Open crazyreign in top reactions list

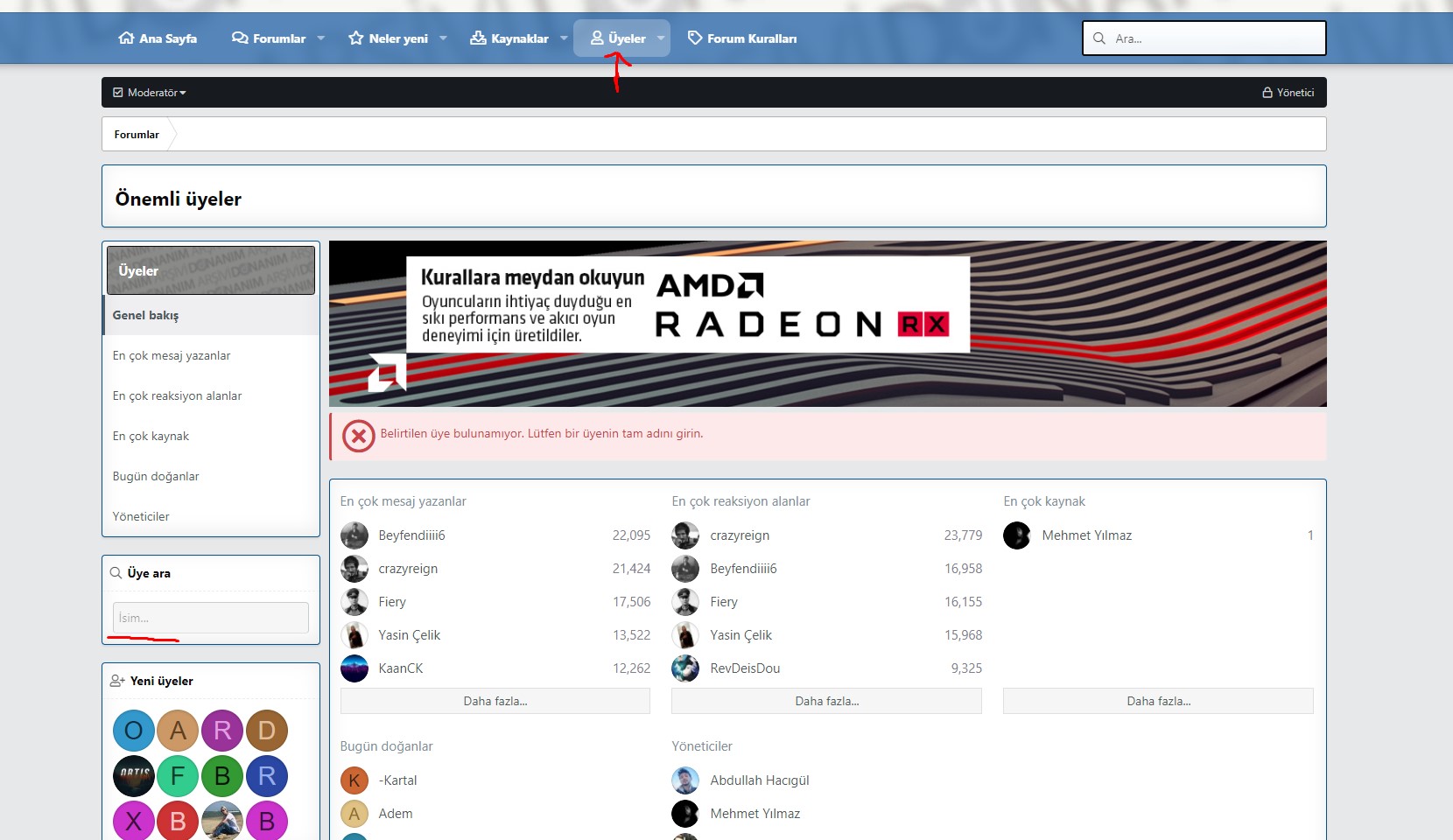(740, 535)
